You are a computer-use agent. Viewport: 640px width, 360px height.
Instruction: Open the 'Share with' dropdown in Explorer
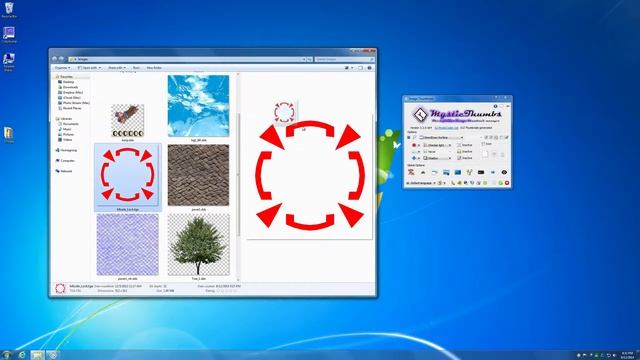pyautogui.click(x=117, y=68)
